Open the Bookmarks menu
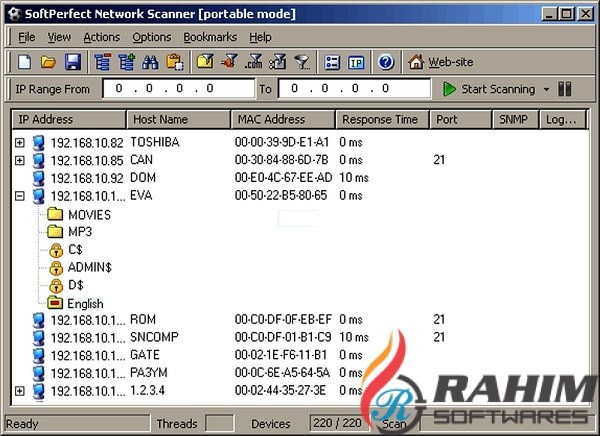 [x=210, y=37]
